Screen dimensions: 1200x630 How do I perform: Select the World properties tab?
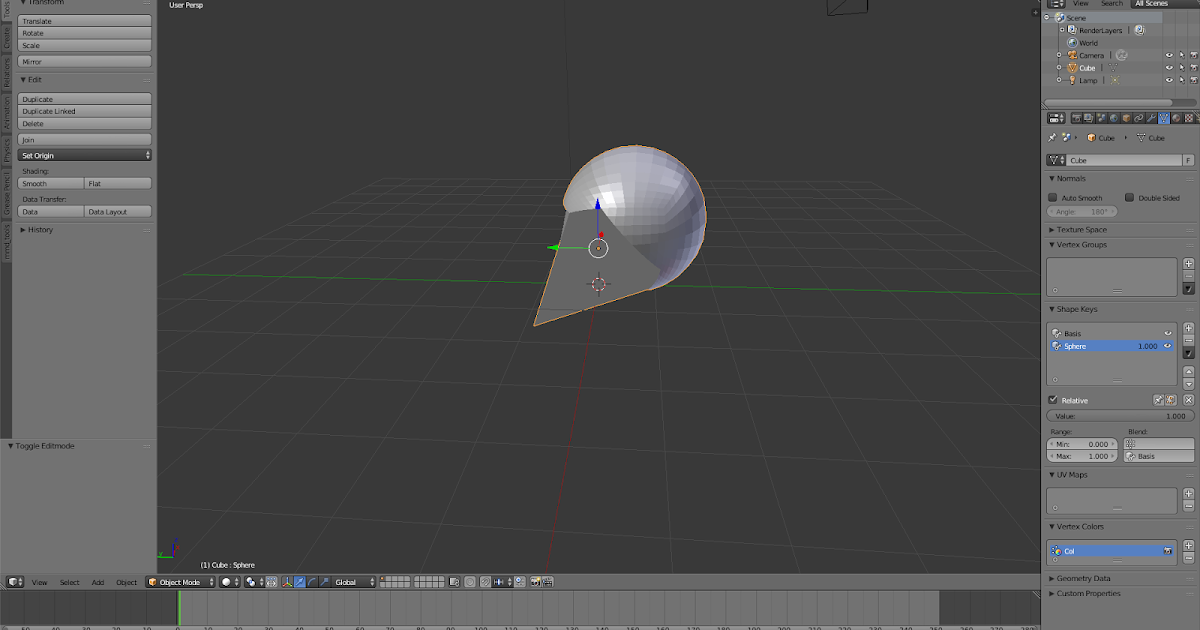[1113, 118]
